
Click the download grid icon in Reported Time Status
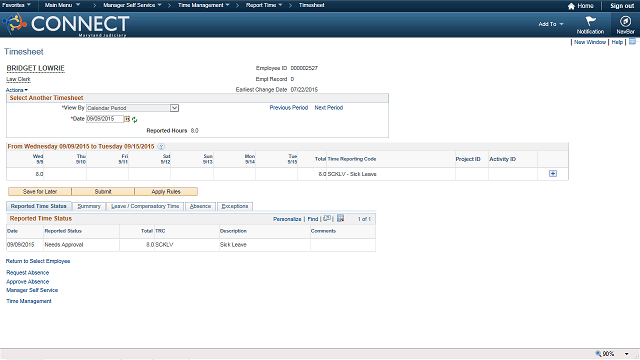click(340, 218)
